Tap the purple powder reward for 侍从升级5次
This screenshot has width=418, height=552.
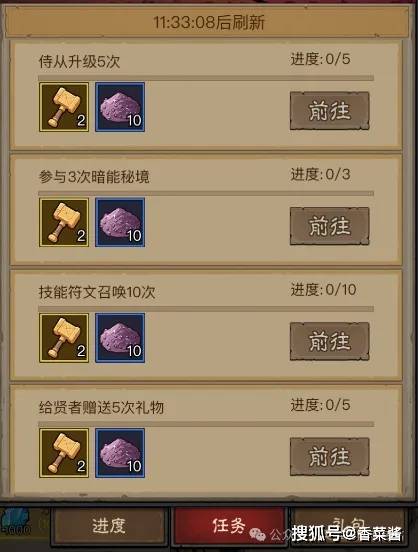[120, 107]
